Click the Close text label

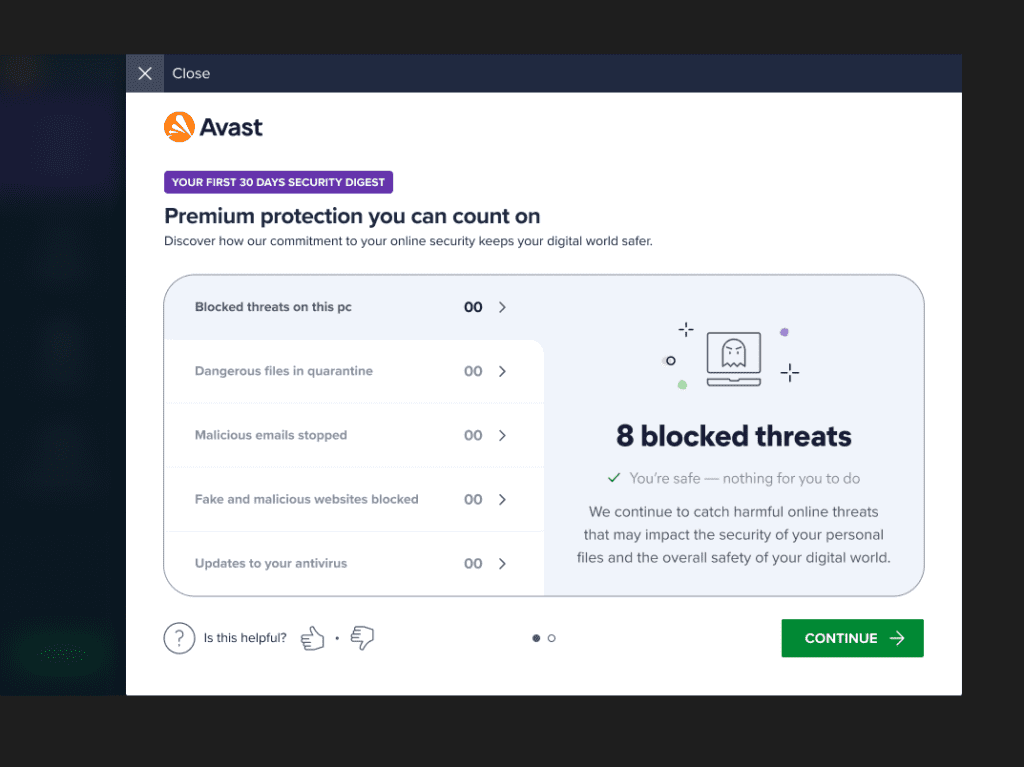[191, 73]
